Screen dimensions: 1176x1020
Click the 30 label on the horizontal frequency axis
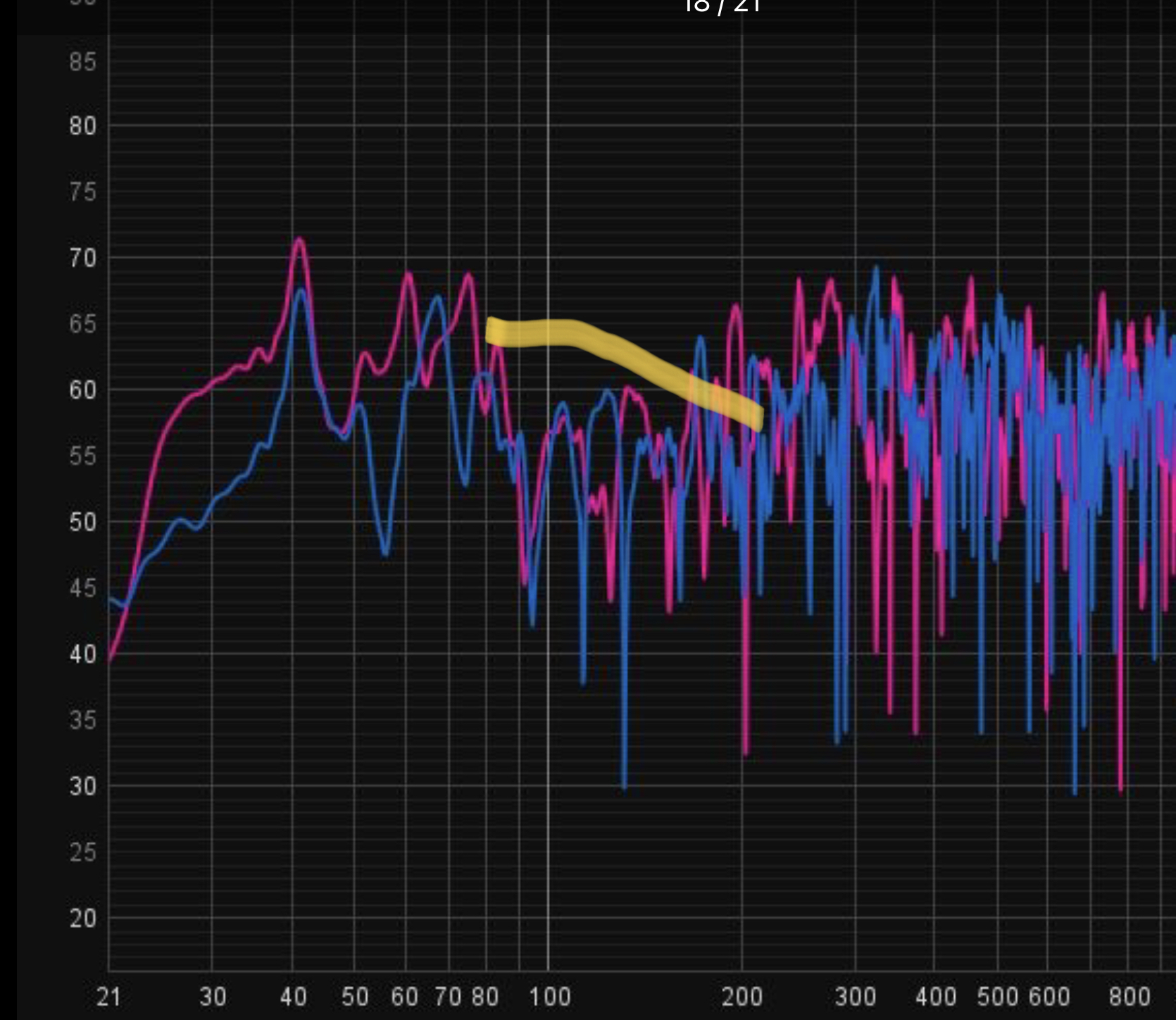tap(213, 997)
